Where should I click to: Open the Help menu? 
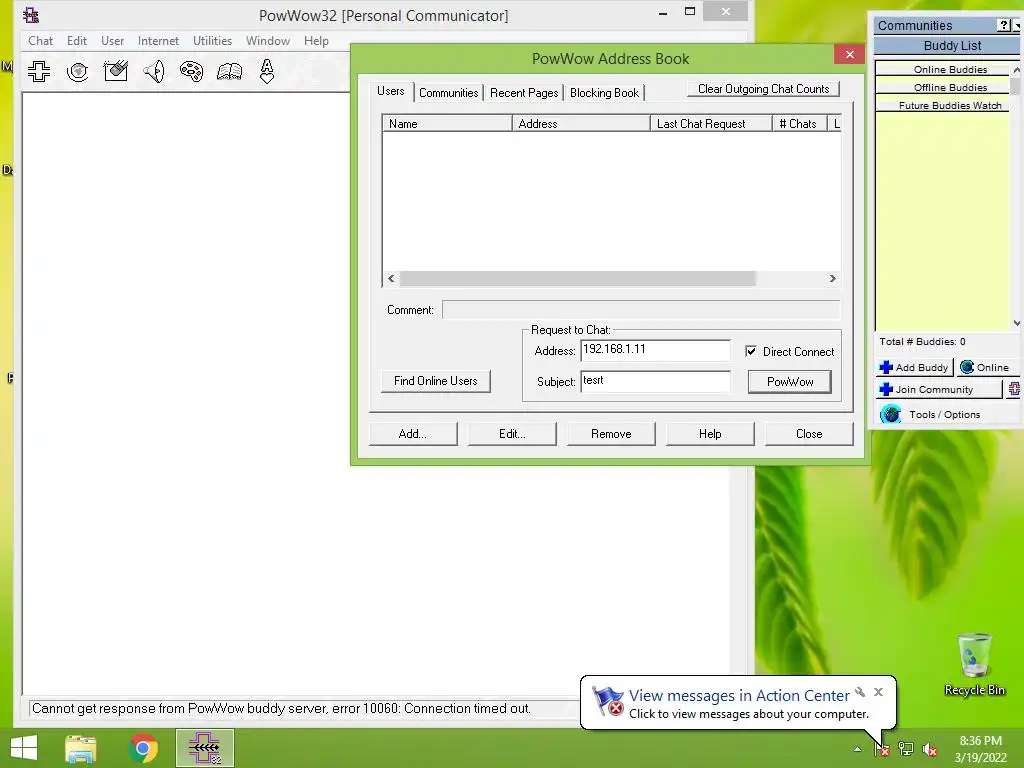316,40
